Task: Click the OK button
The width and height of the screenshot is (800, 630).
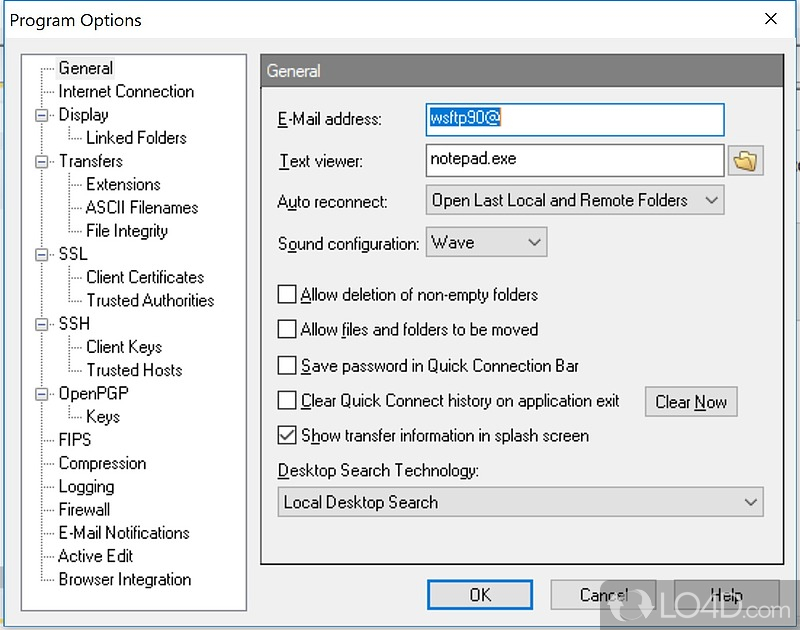Action: click(x=480, y=595)
